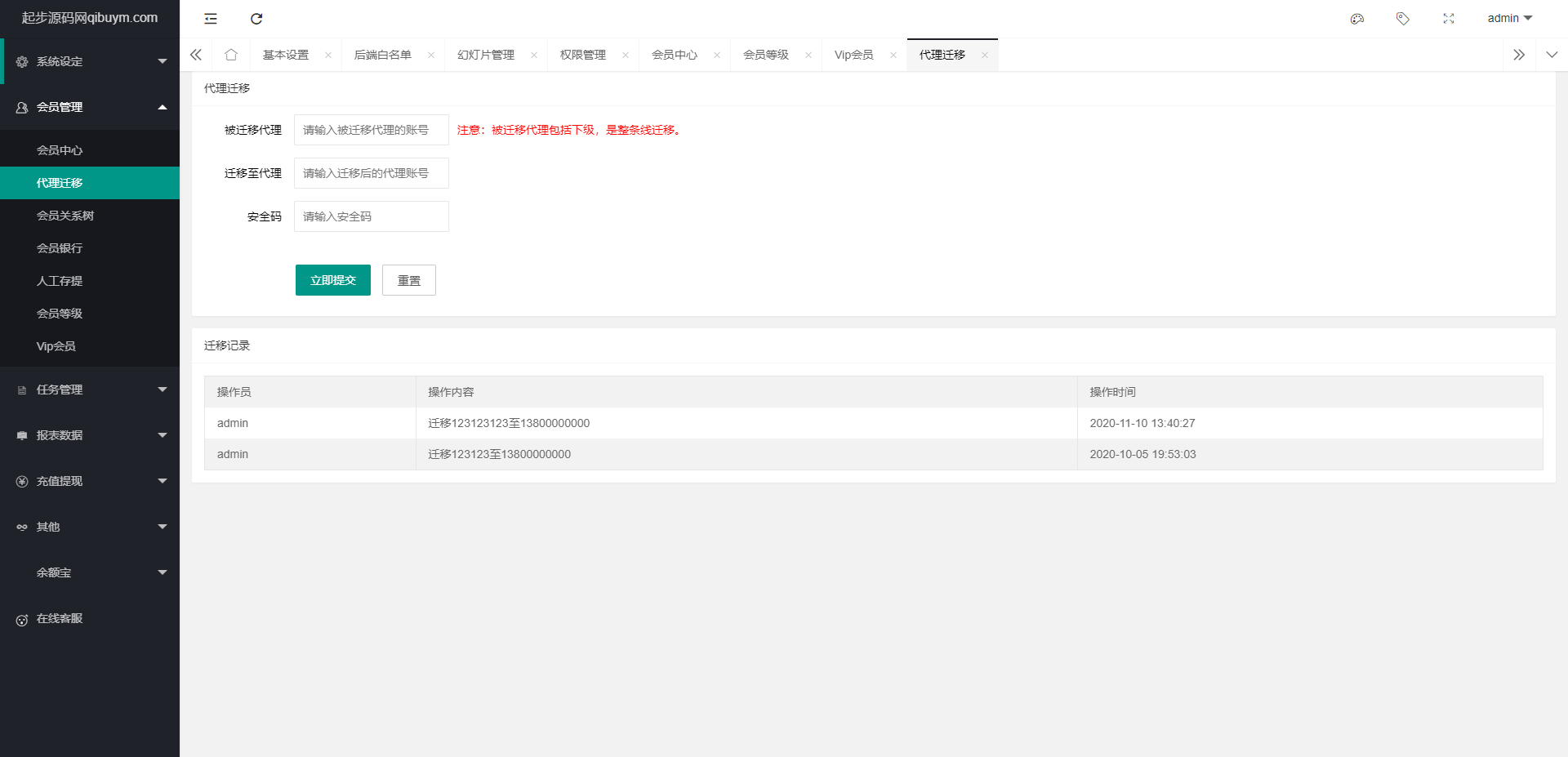The height and width of the screenshot is (757, 1568).
Task: Open the theme palette icon
Action: pos(1357,19)
